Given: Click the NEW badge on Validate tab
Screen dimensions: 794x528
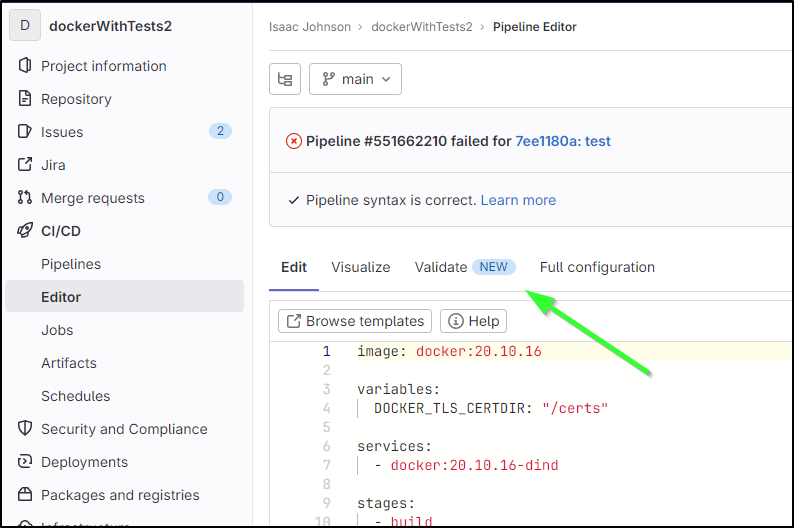Looking at the screenshot, I should click(x=494, y=267).
